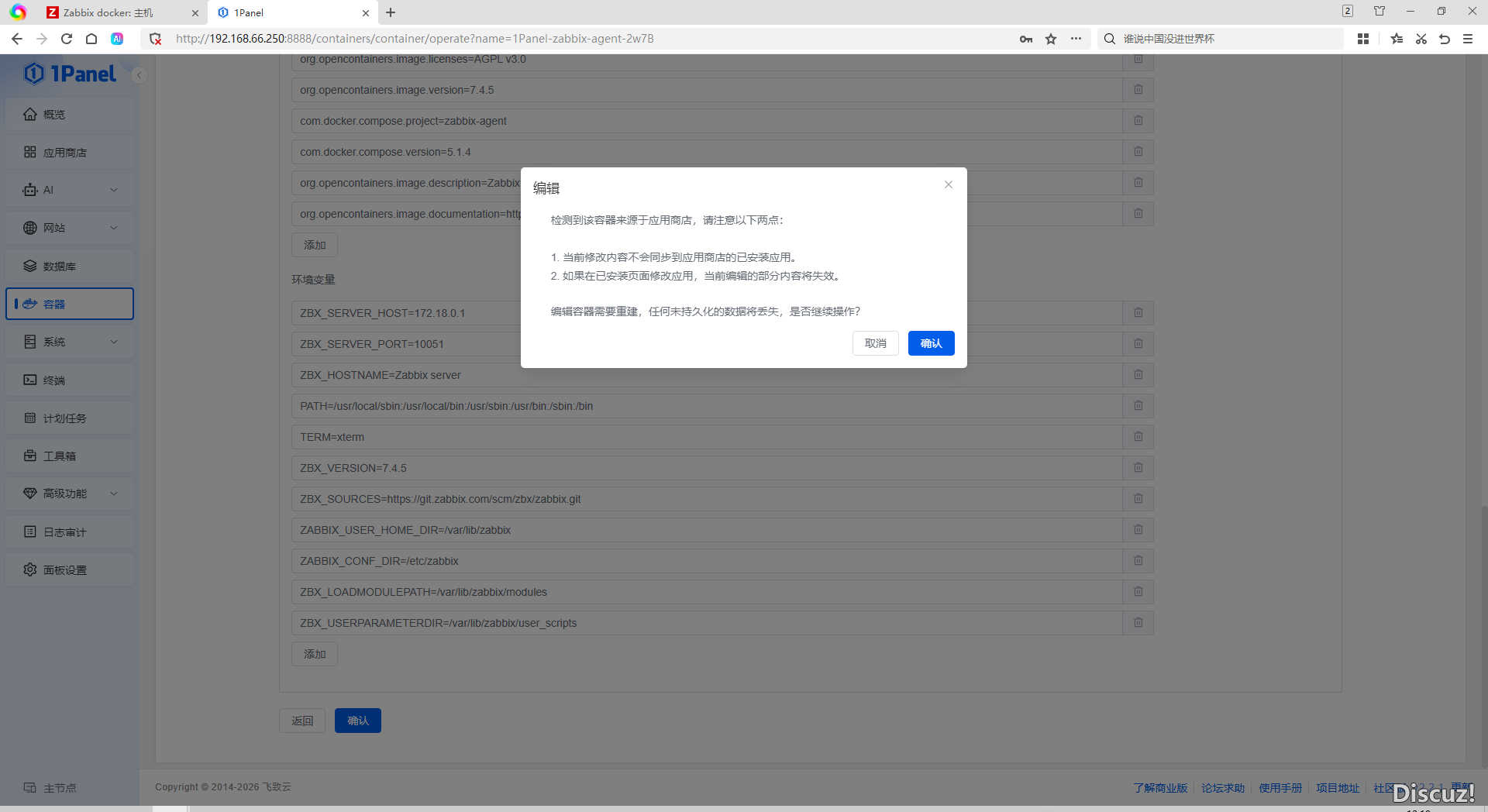This screenshot has width=1488, height=812.
Task: Open 面板设置 panel settings in the sidebar
Action: click(x=70, y=569)
